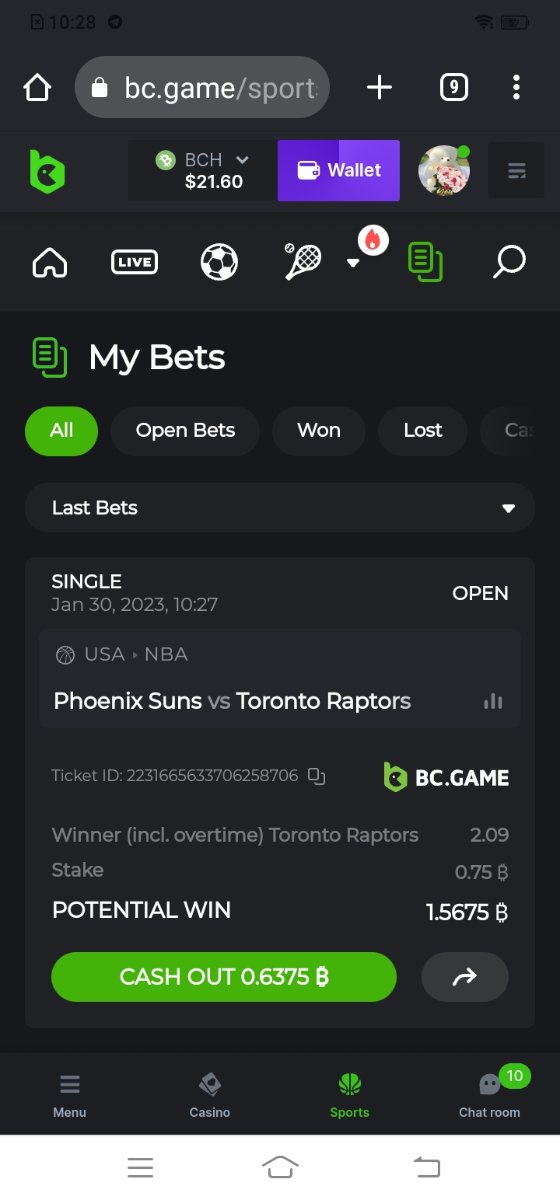Copy the Ticket ID with copy icon
Screen dimensions: 560x1200
317,776
